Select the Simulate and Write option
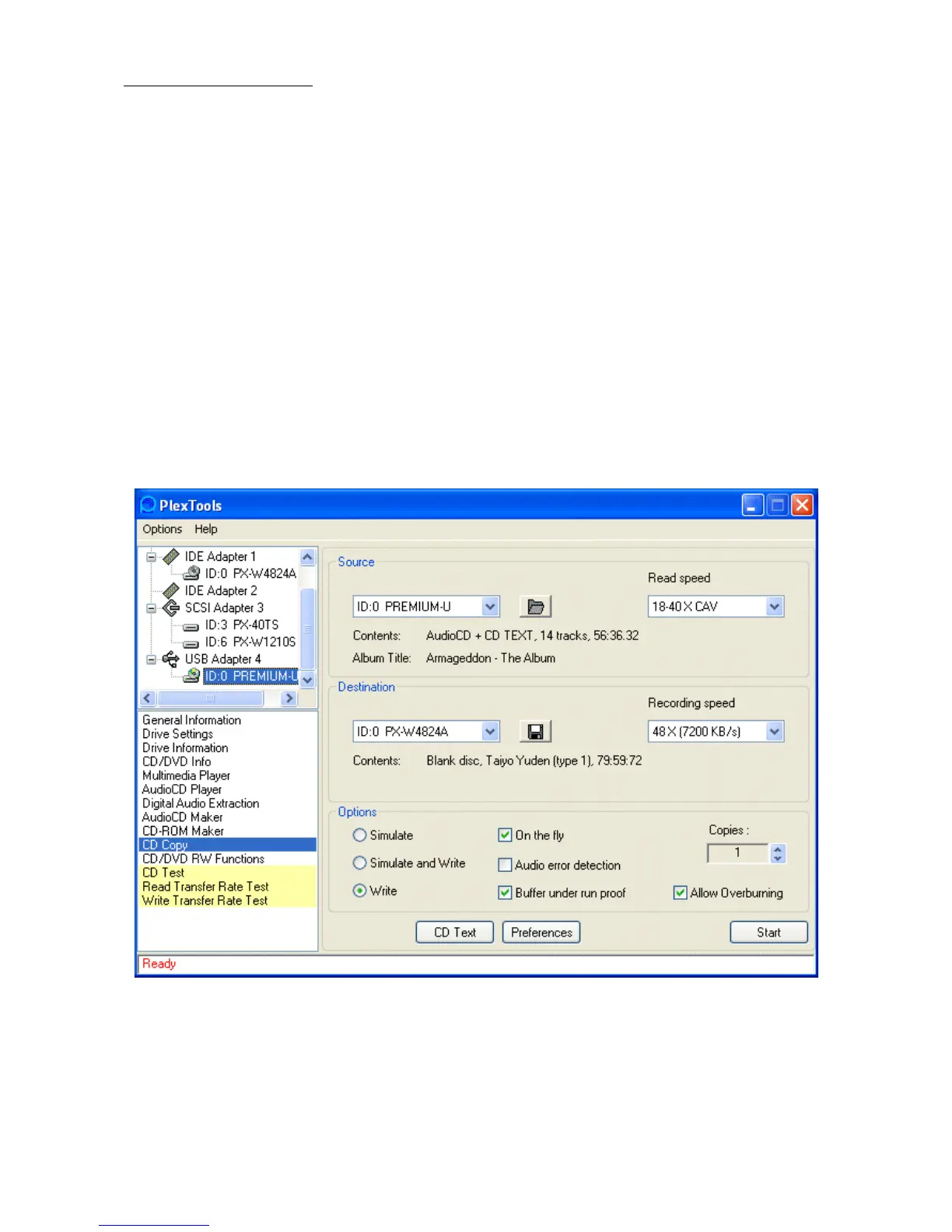Image resolution: width=952 pixels, height=1232 pixels. point(359,863)
